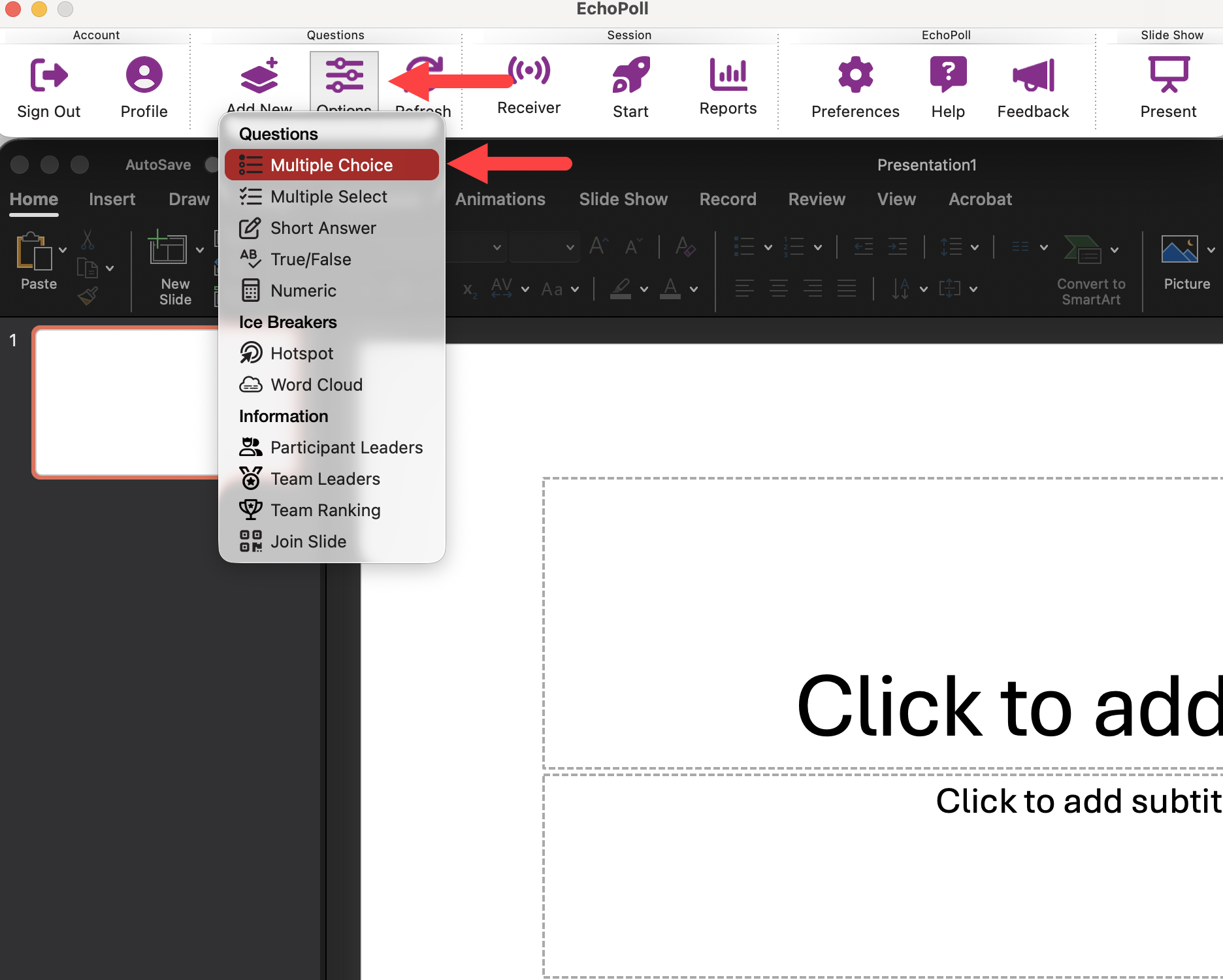Click the Help question-mark icon
This screenshot has width=1223, height=980.
(948, 74)
